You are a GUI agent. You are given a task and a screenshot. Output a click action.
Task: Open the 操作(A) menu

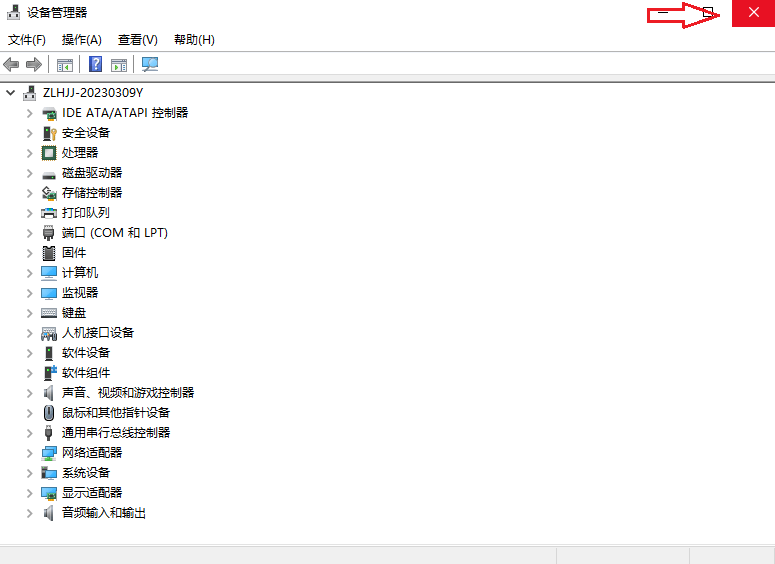82,40
